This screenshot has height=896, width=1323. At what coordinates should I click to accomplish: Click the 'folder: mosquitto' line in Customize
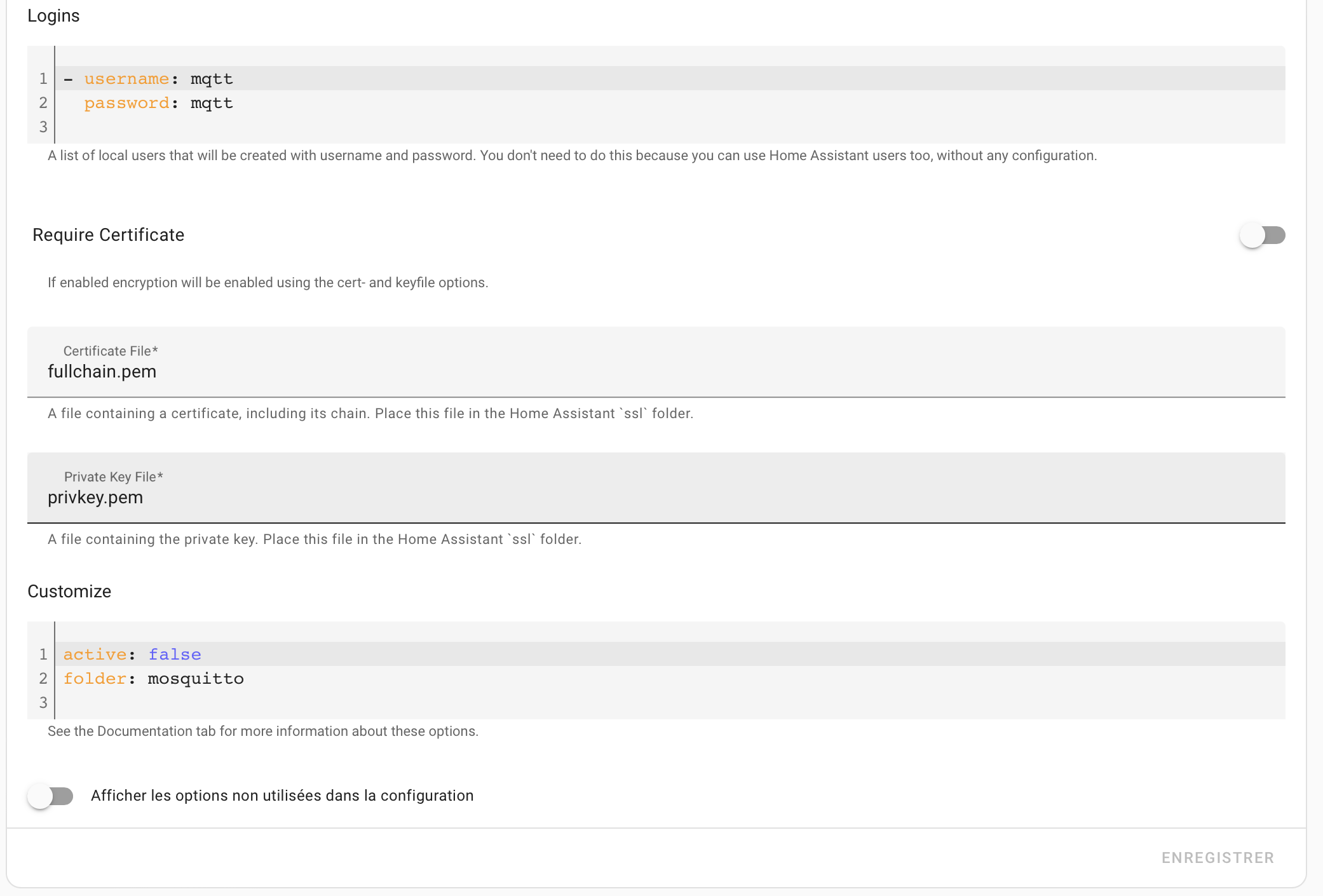(x=670, y=678)
